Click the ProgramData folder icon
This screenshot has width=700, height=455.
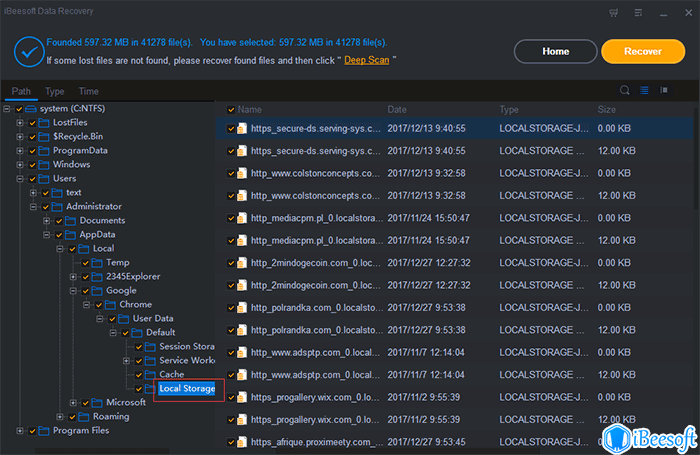(x=44, y=151)
